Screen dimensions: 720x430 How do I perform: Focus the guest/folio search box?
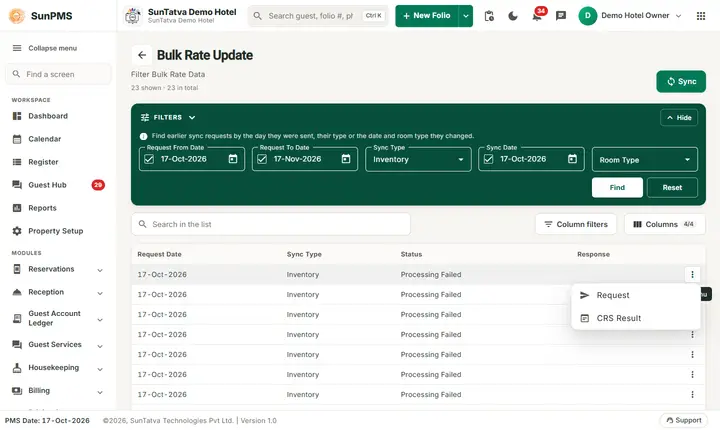click(318, 16)
